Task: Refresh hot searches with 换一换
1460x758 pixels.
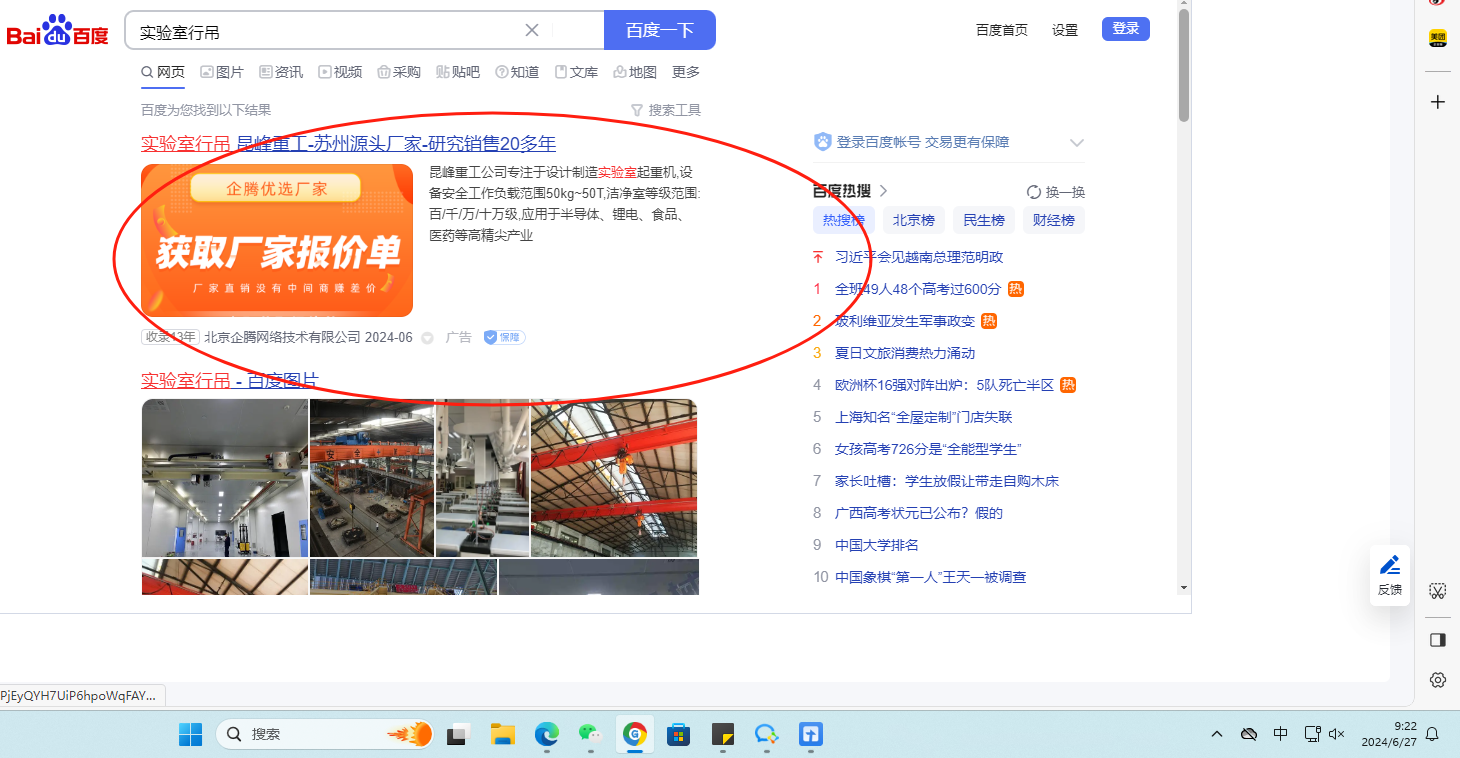Action: pyautogui.click(x=1056, y=192)
